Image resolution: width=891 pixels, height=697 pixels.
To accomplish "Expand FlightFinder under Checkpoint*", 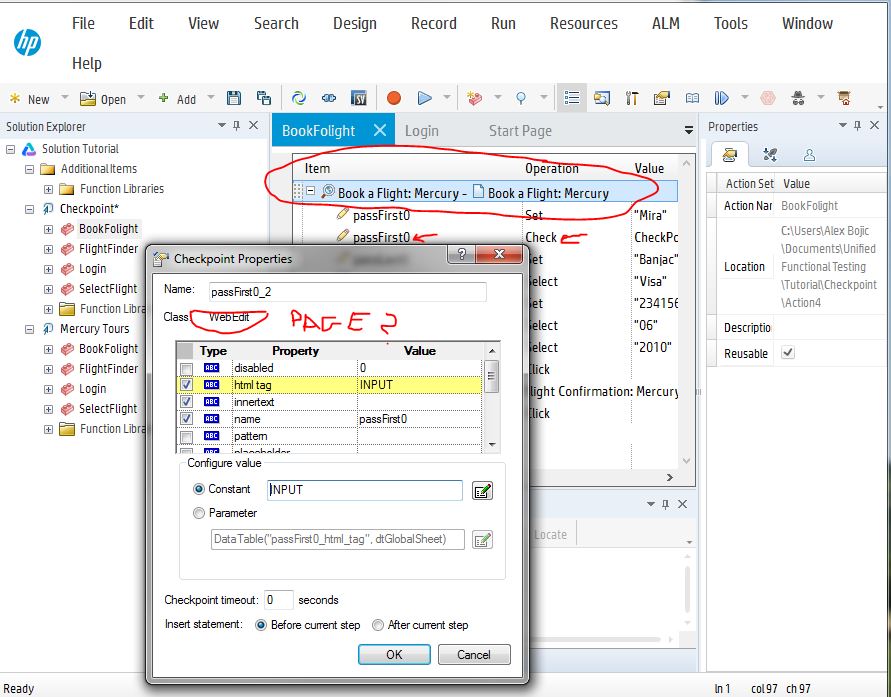I will coord(48,249).
